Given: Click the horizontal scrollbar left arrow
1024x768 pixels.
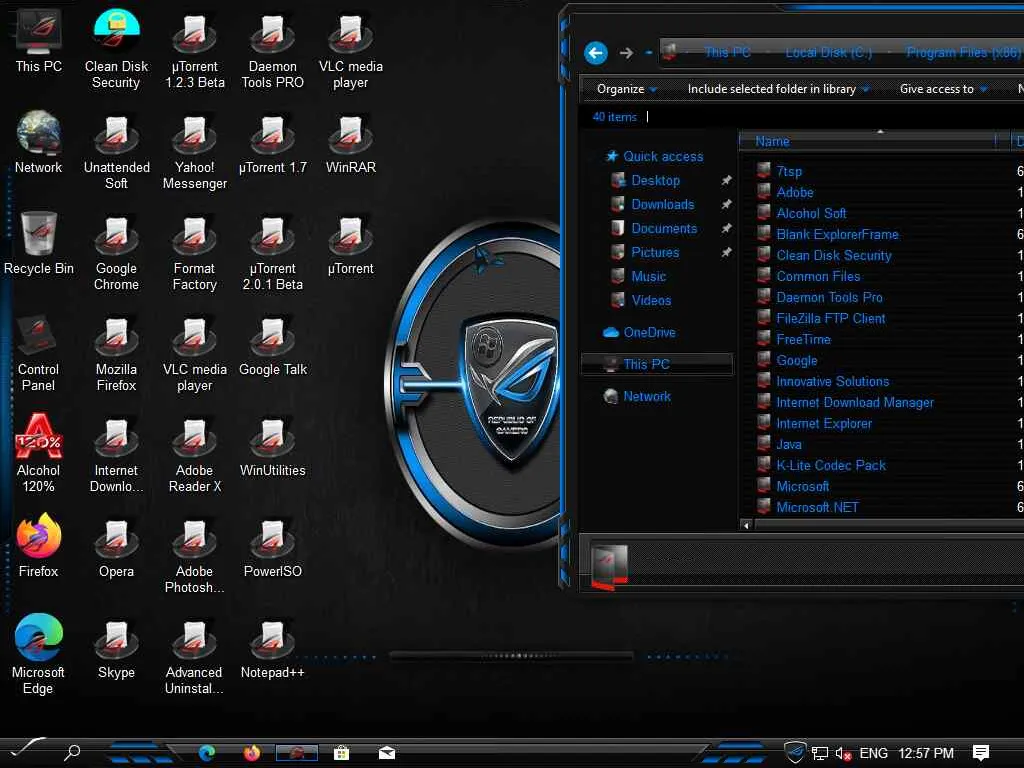Looking at the screenshot, I should pos(746,525).
